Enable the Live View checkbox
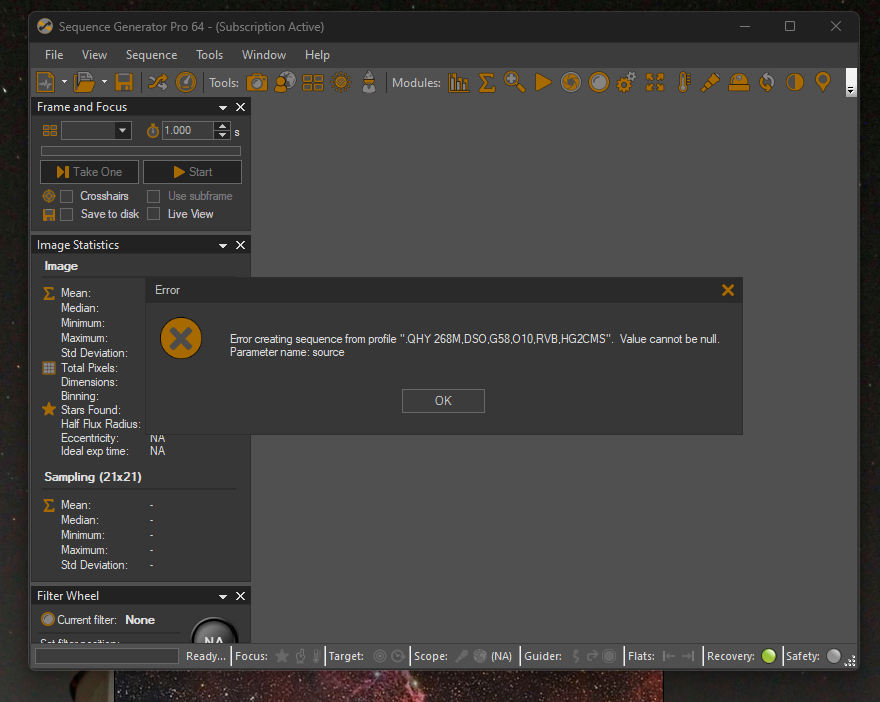The width and height of the screenshot is (880, 702). pyautogui.click(x=153, y=214)
